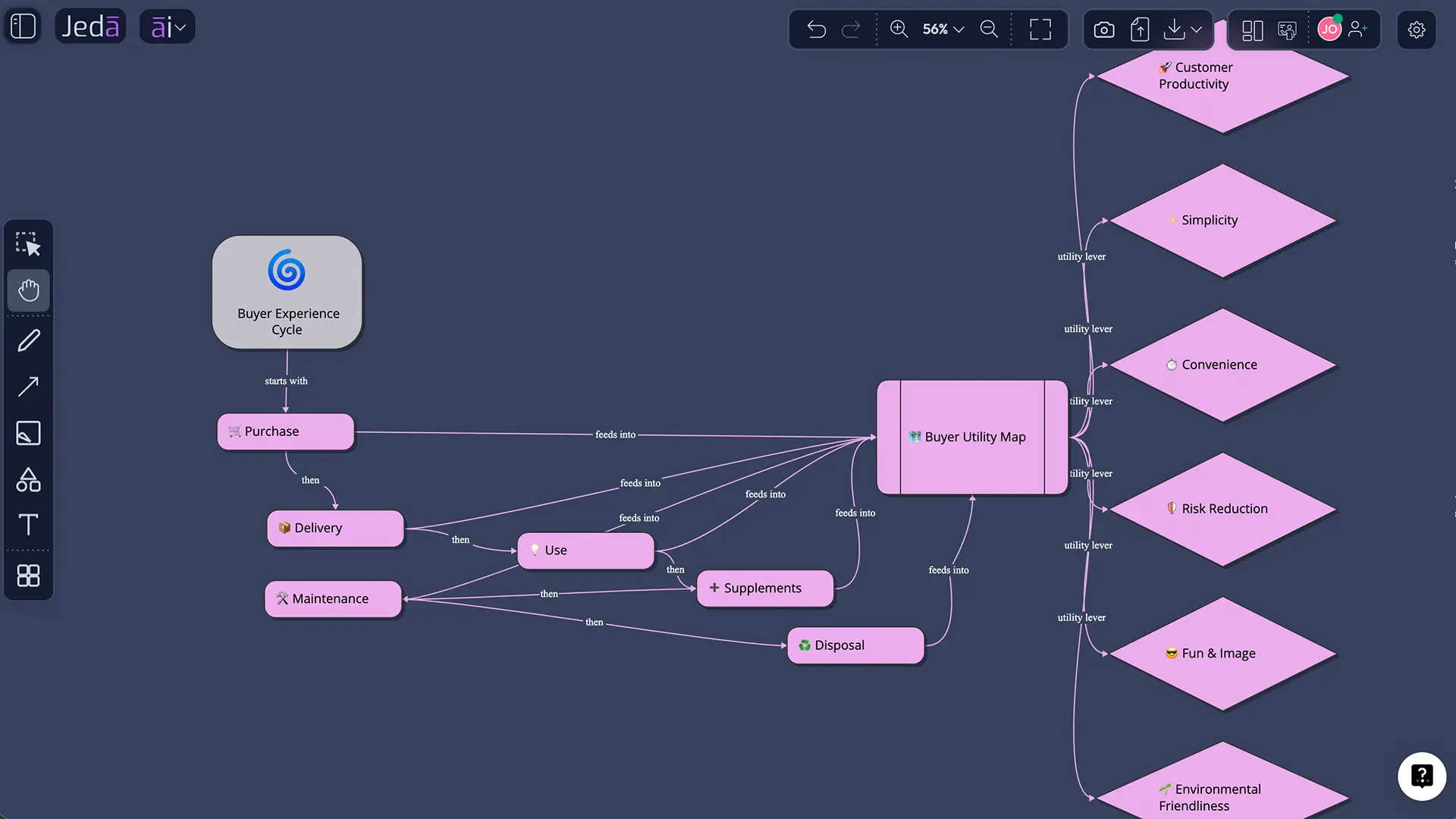Screen dimensions: 1456x819
Task: Open the sticky note tool
Action: point(28,433)
